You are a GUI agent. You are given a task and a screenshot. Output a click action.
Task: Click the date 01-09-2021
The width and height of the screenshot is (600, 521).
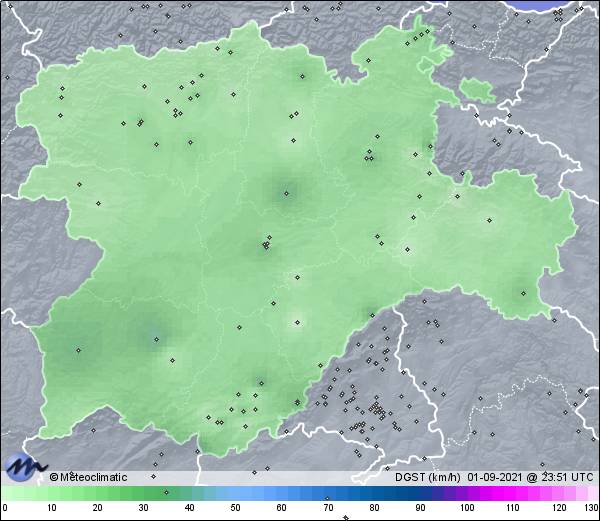click(495, 477)
